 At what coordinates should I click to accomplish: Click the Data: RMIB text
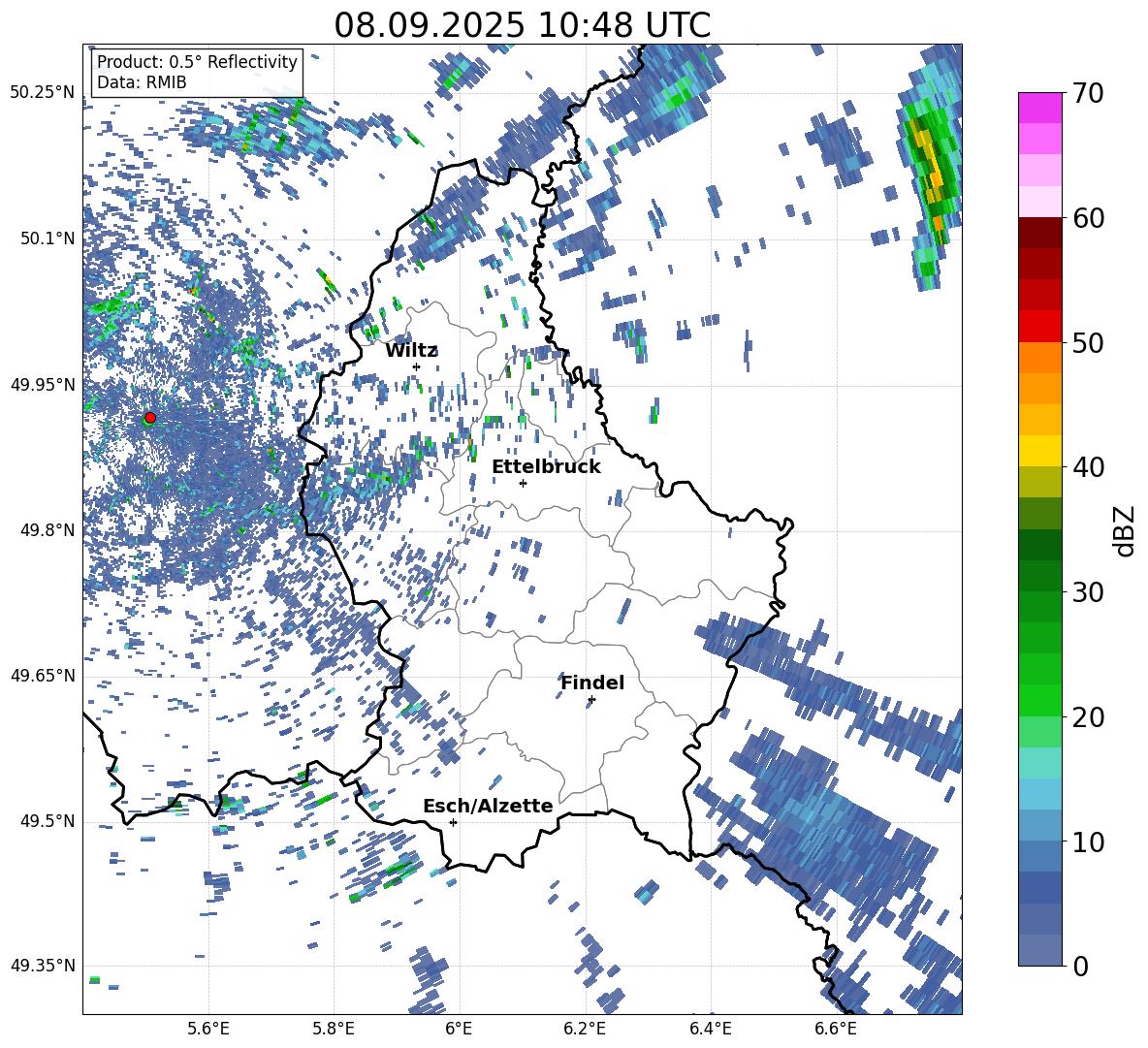[x=142, y=82]
